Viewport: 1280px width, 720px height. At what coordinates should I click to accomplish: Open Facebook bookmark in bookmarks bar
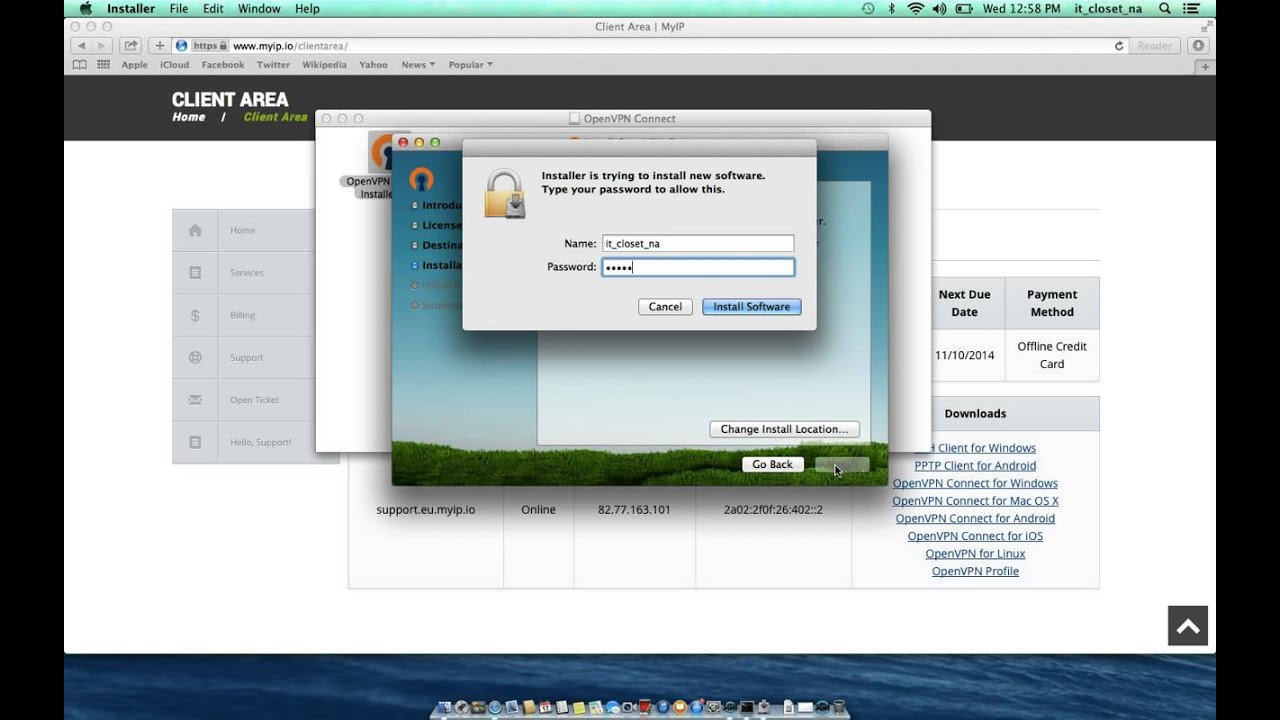pos(223,65)
